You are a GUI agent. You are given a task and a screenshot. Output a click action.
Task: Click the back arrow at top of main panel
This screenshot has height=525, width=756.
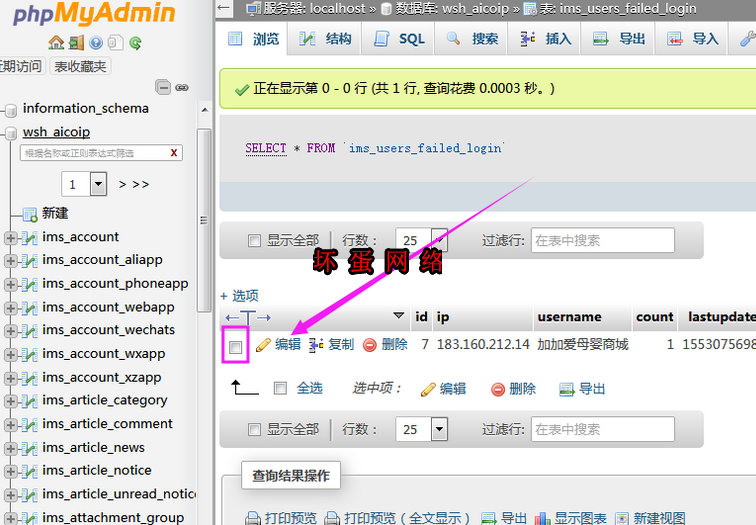pos(223,7)
